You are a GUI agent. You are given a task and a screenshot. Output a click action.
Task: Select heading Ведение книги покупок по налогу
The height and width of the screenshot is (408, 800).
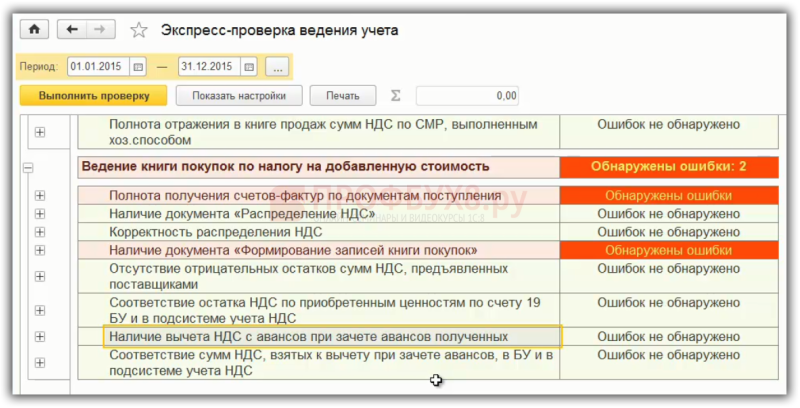click(x=286, y=167)
